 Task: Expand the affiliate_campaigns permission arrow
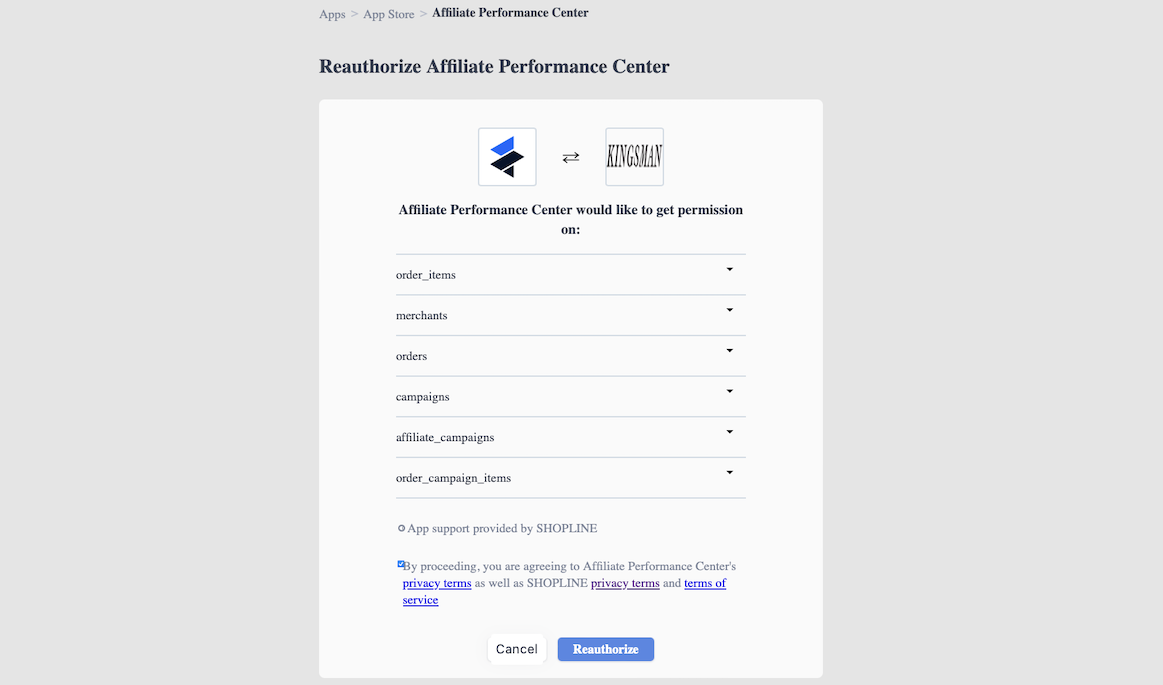click(x=730, y=431)
